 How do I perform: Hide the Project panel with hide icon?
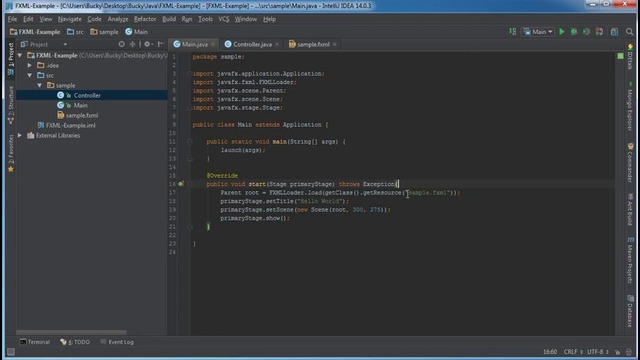coord(160,44)
